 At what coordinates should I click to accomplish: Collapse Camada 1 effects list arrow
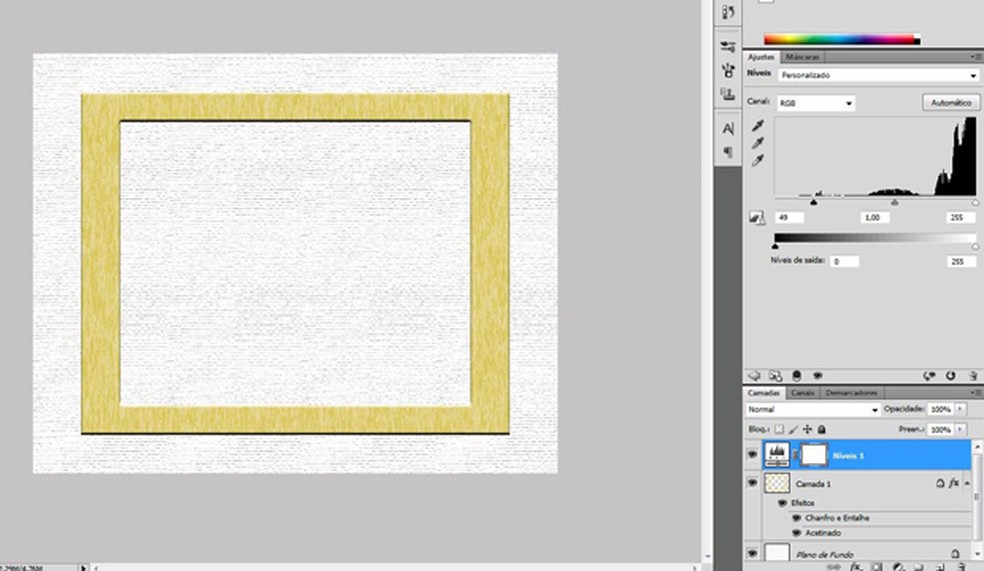coord(967,483)
